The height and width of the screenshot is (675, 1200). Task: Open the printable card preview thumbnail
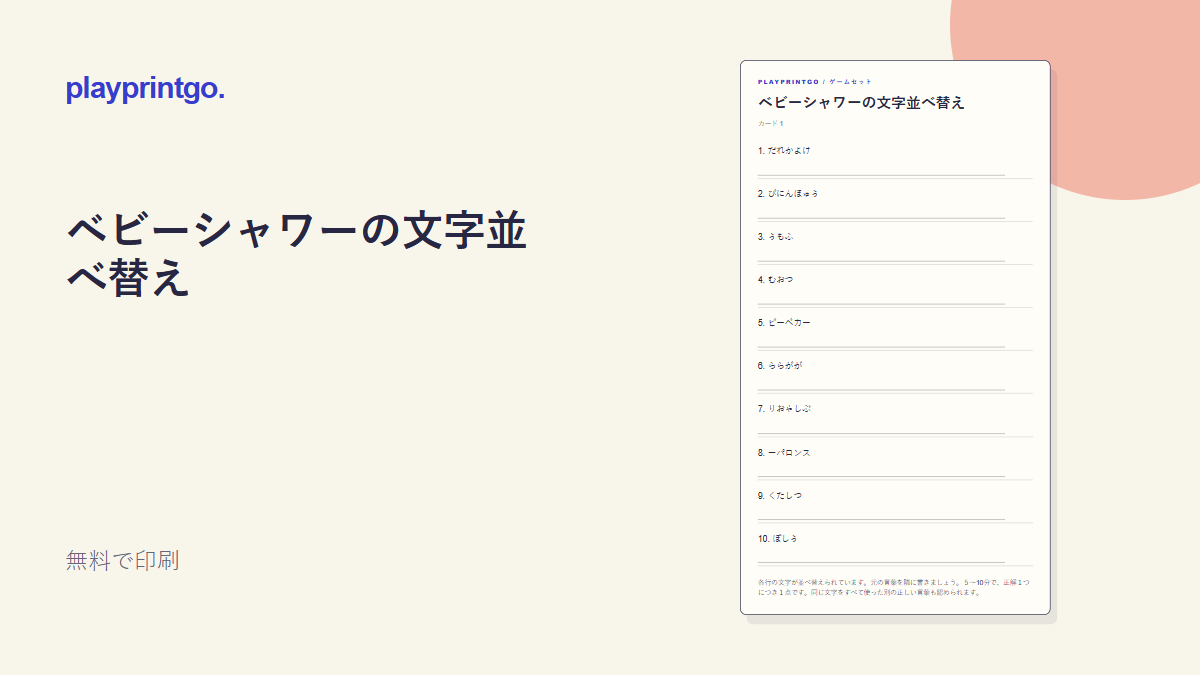[x=895, y=337]
